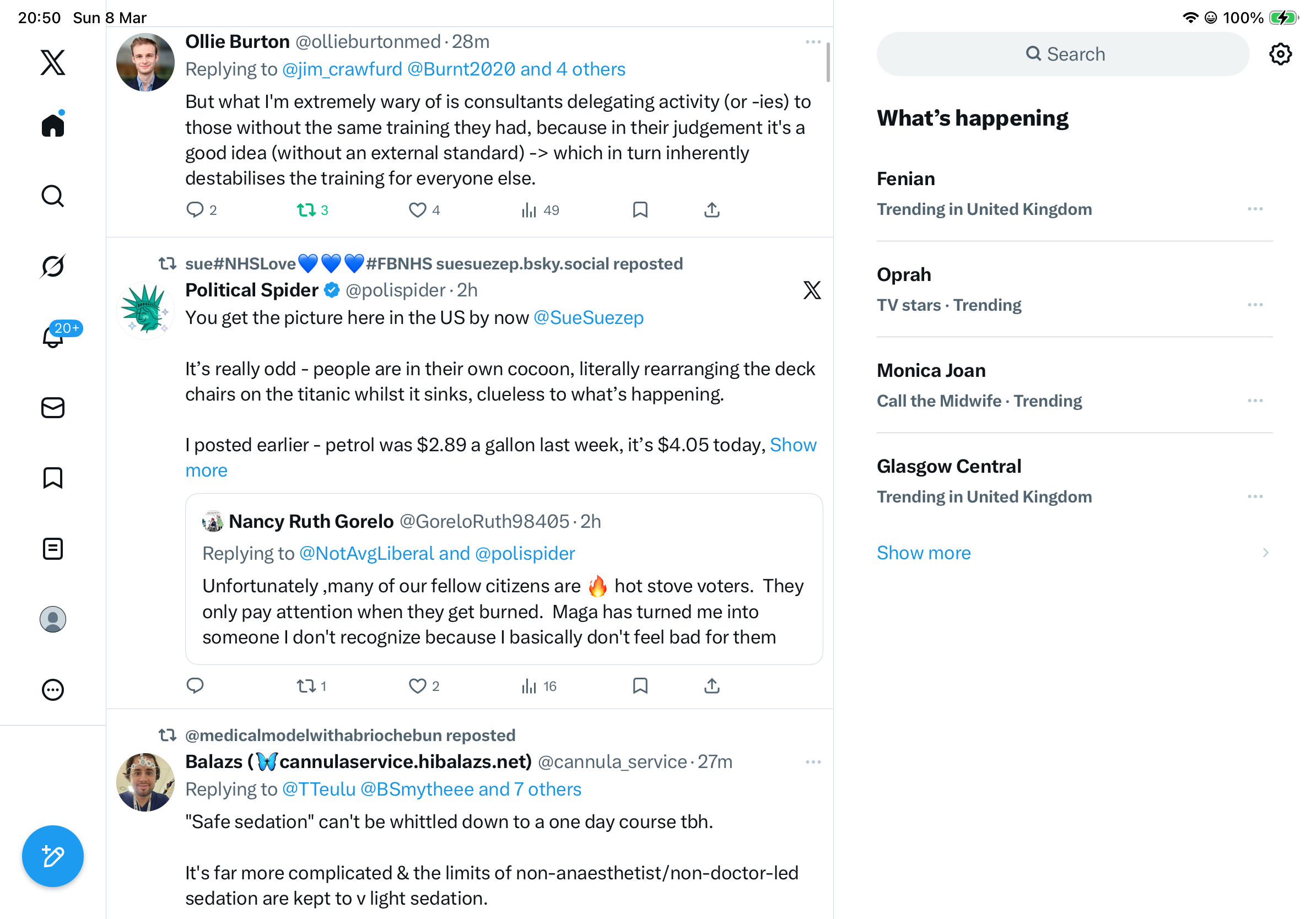Share Ollie Burton's post via the share icon
The height and width of the screenshot is (919, 1316).
click(x=711, y=210)
